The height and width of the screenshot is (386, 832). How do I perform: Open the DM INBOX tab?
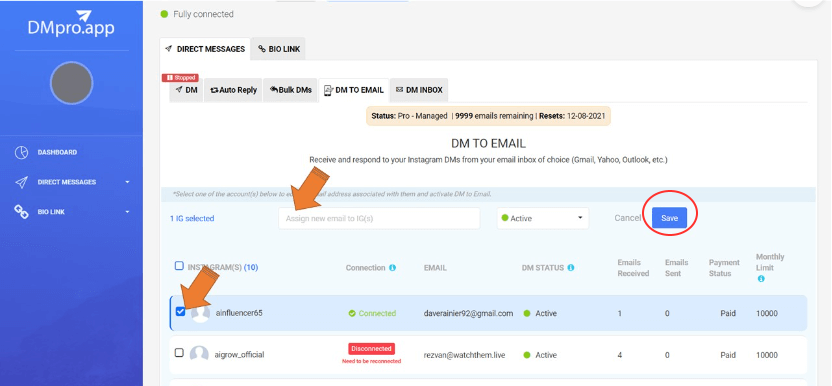(x=419, y=90)
